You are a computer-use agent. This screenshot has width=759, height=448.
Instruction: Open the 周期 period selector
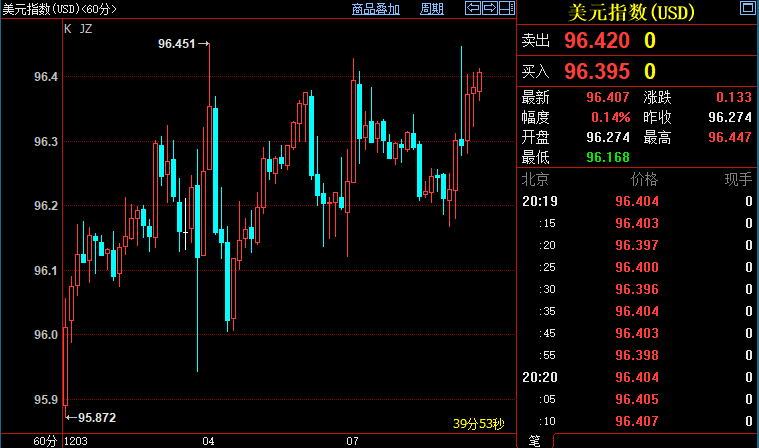click(432, 9)
